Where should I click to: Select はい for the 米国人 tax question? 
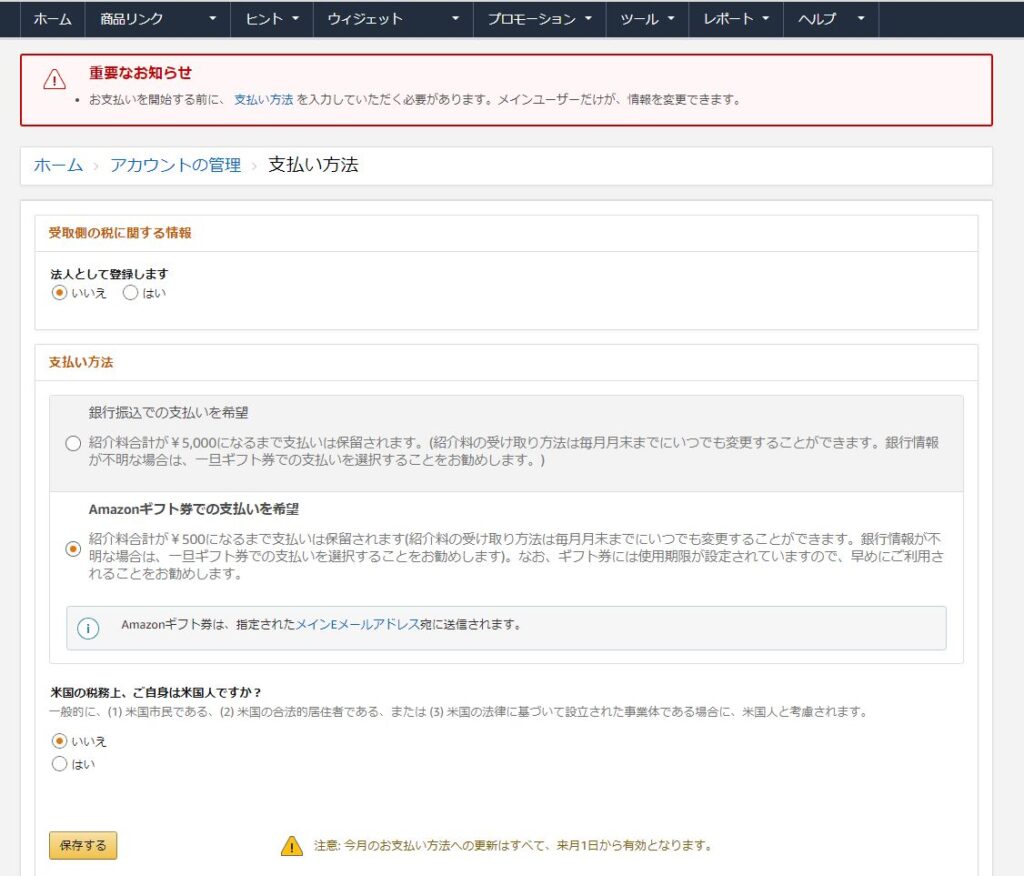click(x=59, y=764)
